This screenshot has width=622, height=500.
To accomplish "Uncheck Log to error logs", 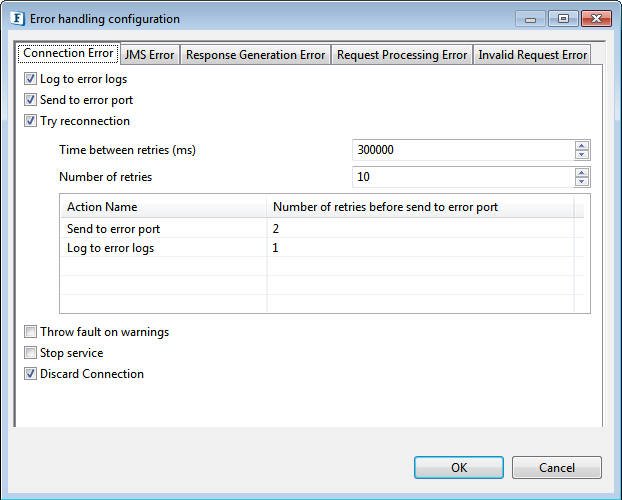I will [31, 79].
